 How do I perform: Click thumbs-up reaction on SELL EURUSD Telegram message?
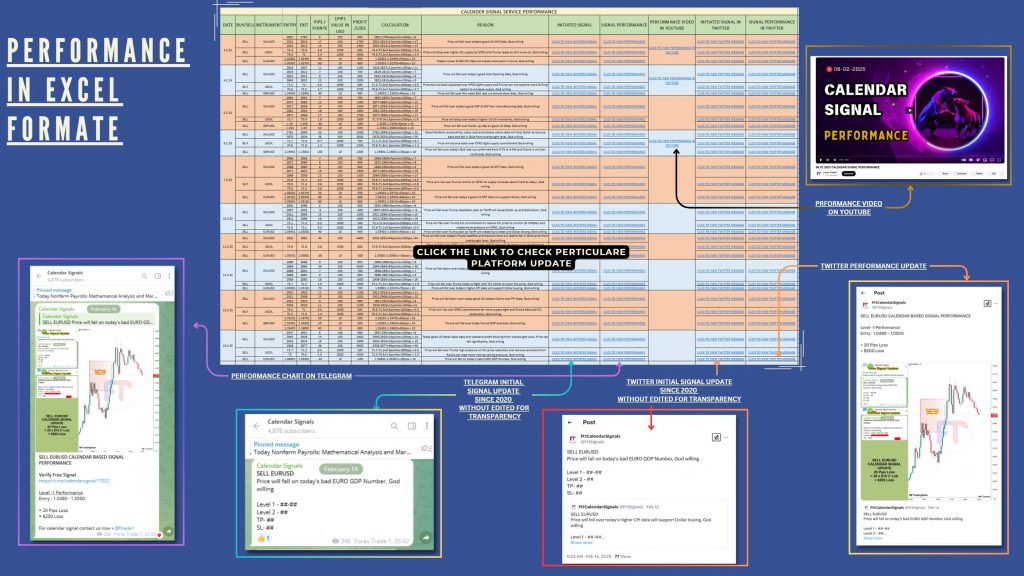point(263,538)
